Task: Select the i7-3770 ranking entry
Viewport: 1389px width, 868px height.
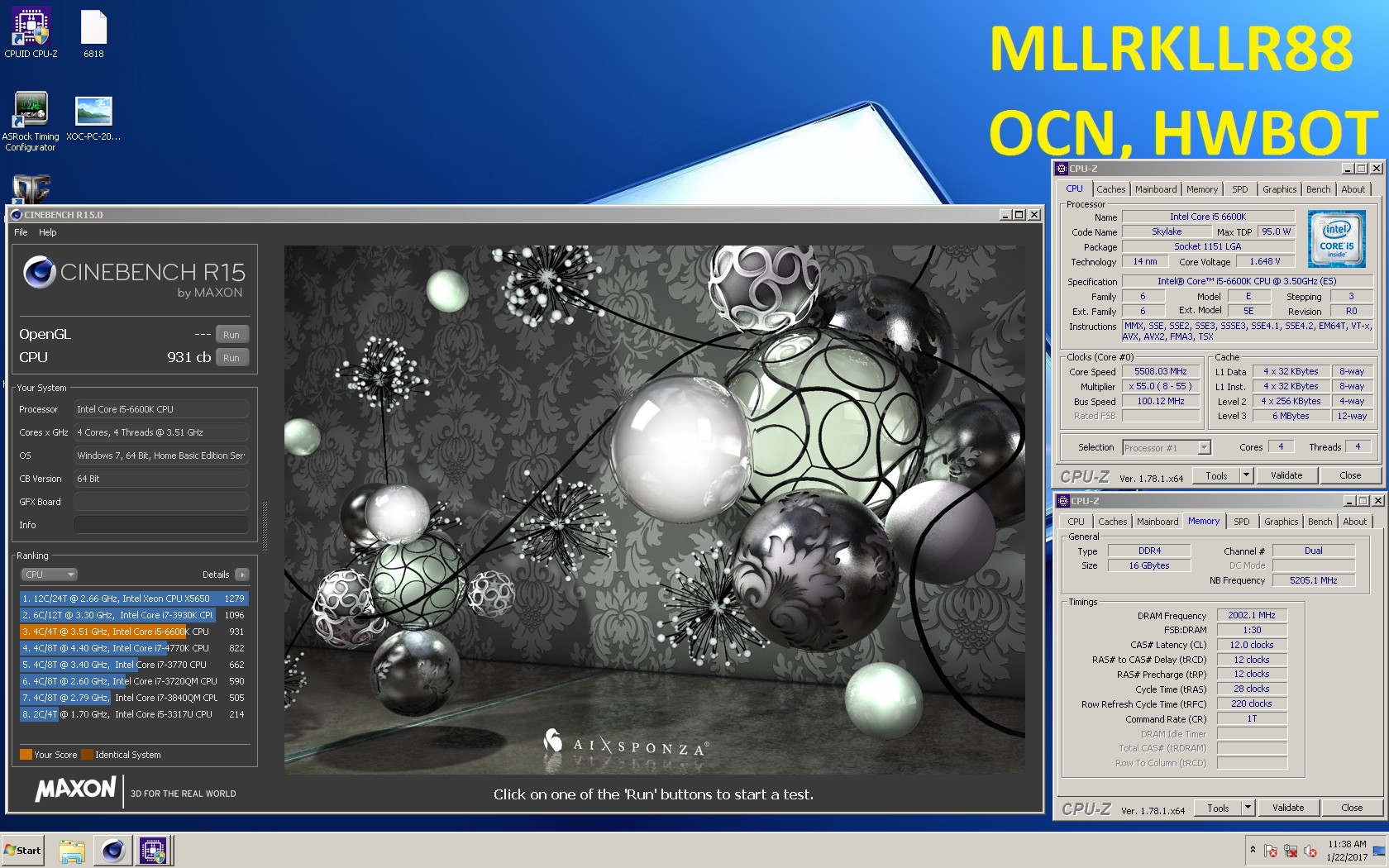Action: 134,665
